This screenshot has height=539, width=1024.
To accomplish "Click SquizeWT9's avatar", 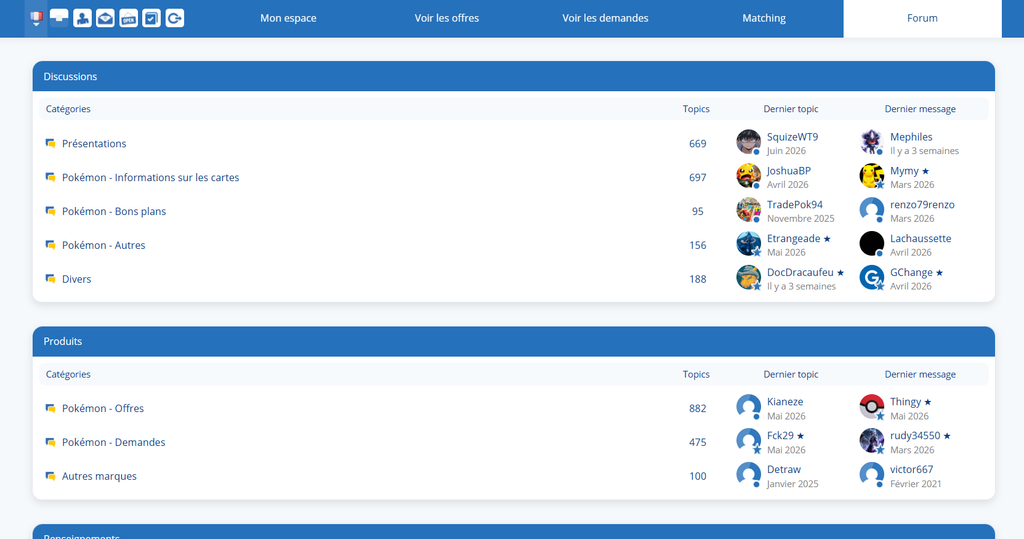I will point(748,142).
